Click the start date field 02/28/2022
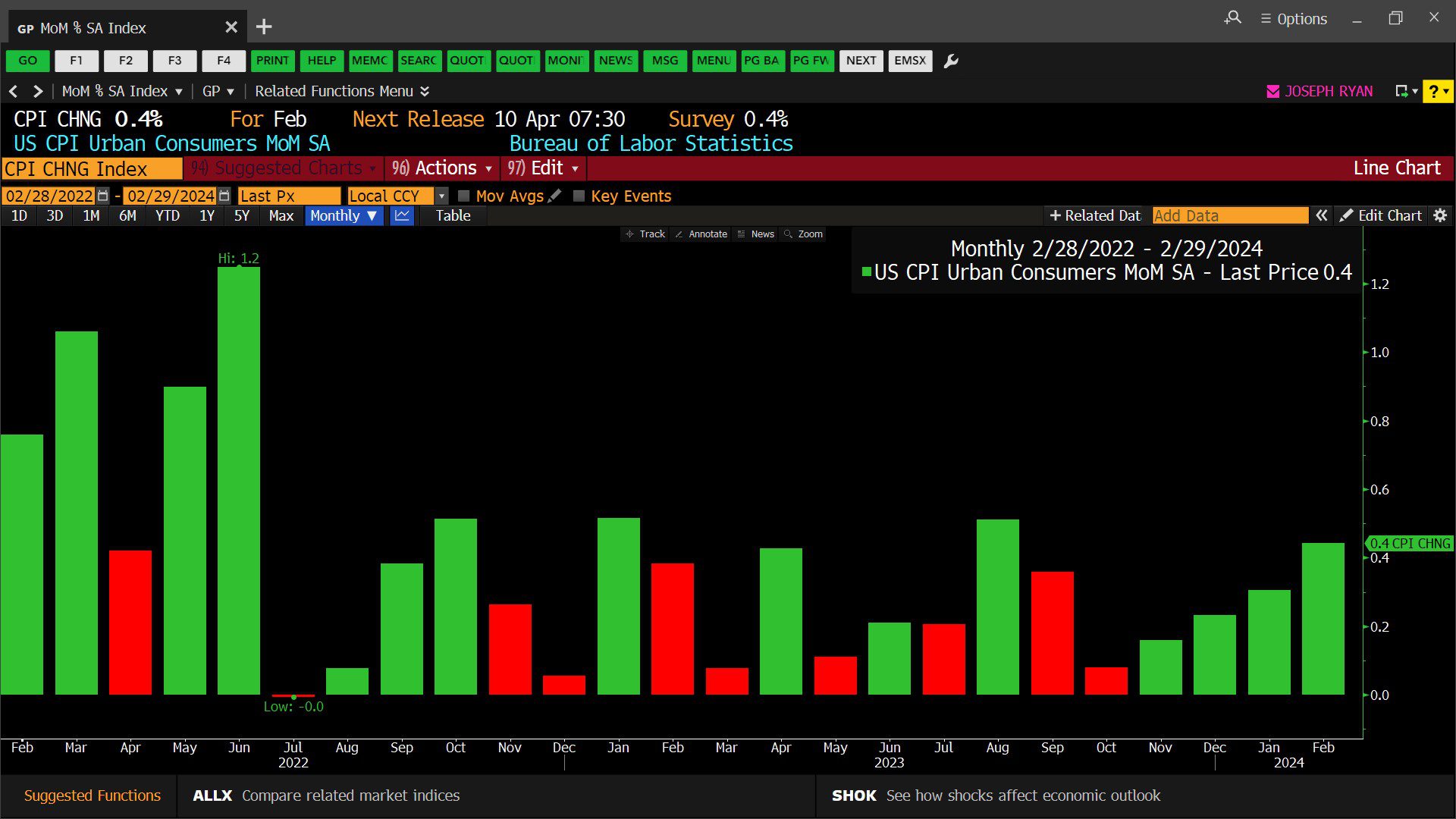Image resolution: width=1456 pixels, height=819 pixels. [49, 196]
